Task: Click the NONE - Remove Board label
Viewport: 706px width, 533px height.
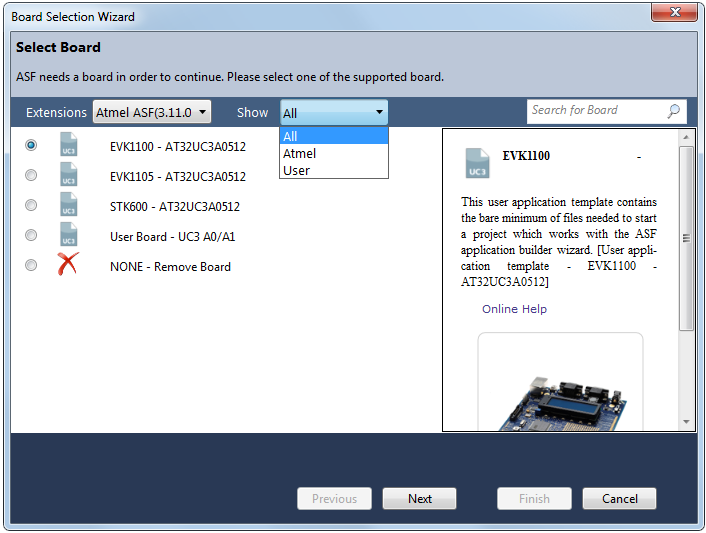Action: (170, 267)
